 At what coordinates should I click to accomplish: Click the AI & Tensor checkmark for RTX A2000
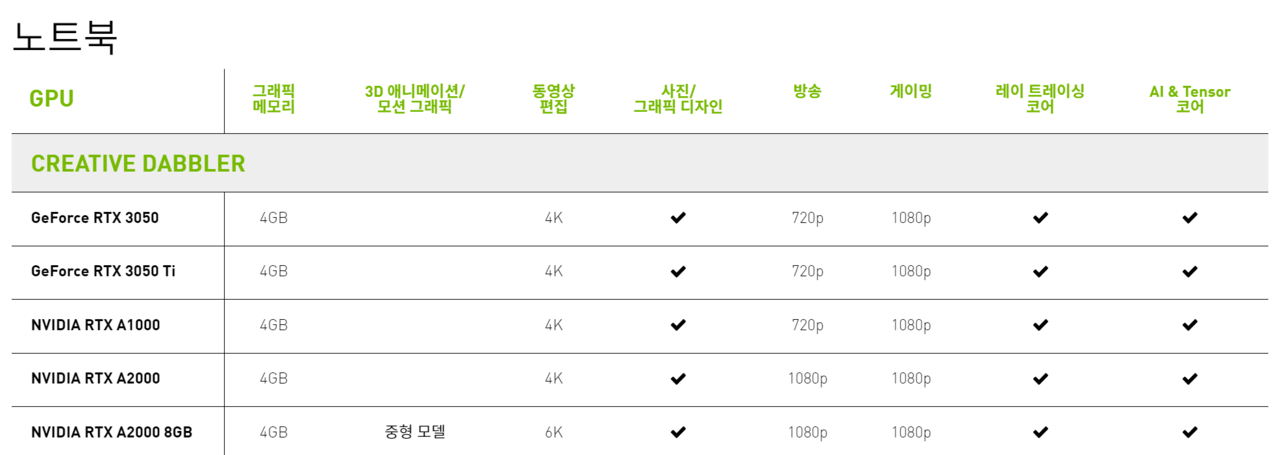(x=1190, y=379)
